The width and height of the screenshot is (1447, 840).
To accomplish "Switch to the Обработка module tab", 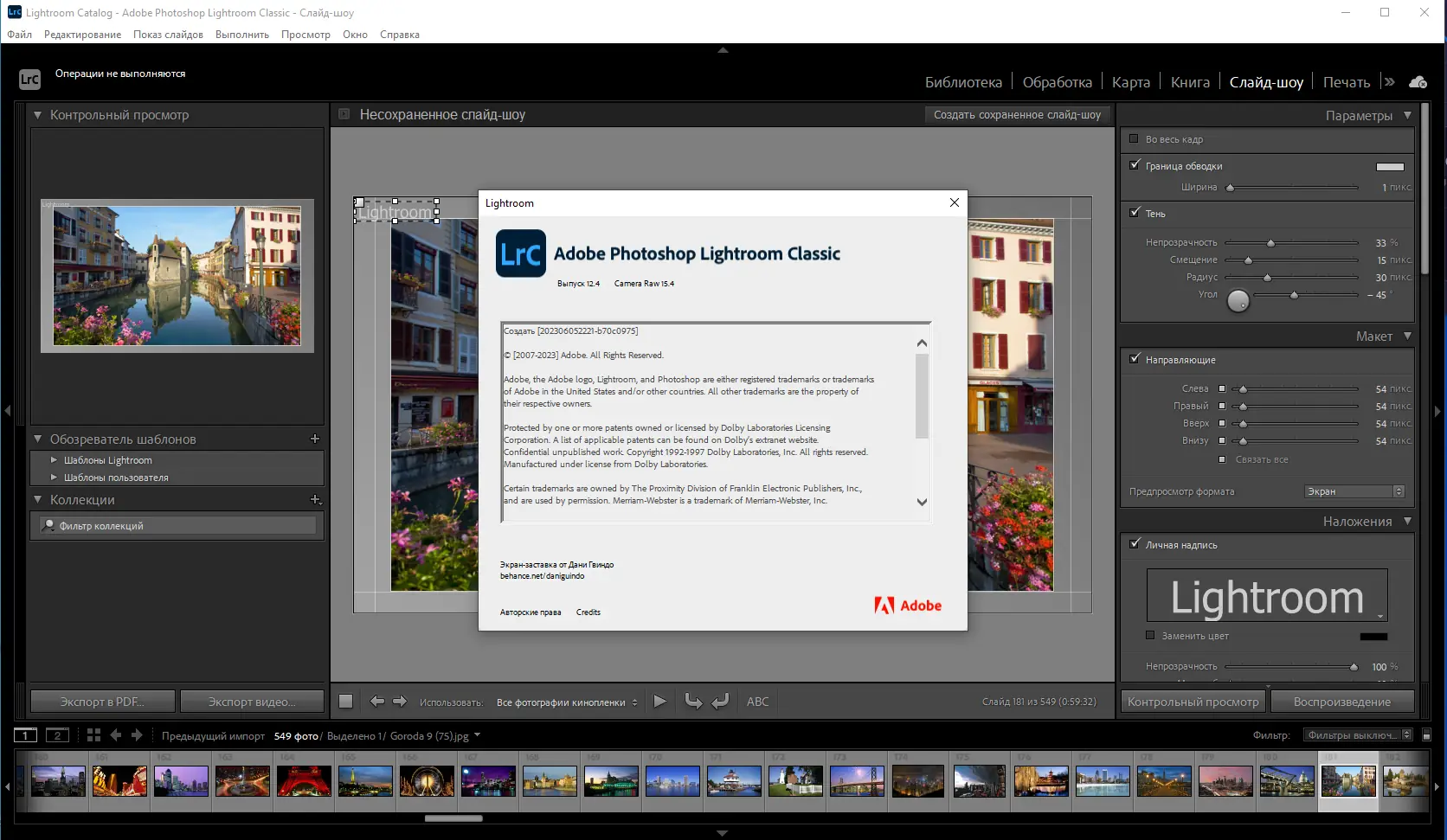I will click(1057, 81).
